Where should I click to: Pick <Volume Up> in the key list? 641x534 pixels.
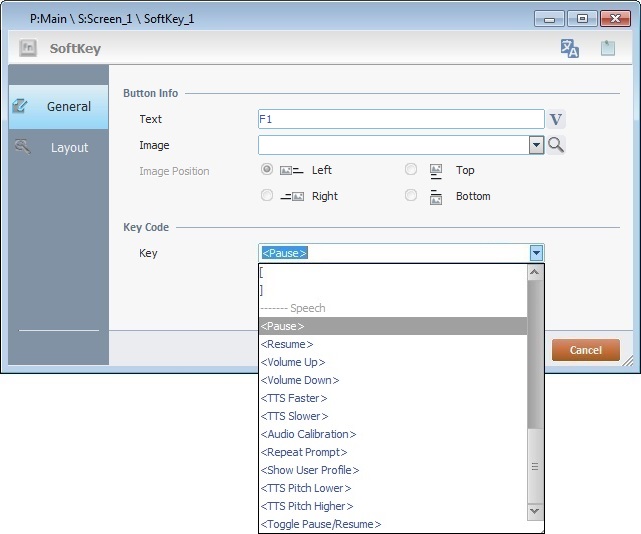coord(293,362)
